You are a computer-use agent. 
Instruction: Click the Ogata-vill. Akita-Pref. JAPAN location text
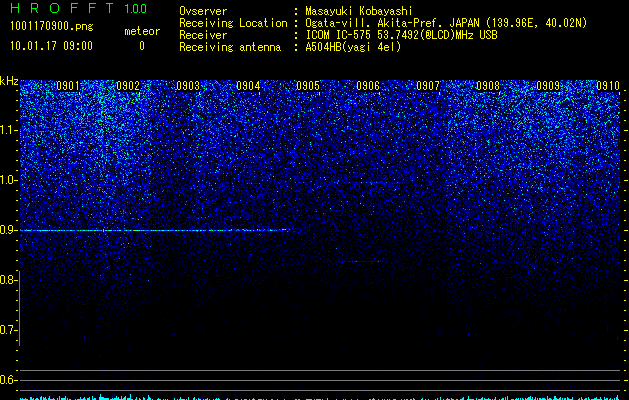(446, 23)
